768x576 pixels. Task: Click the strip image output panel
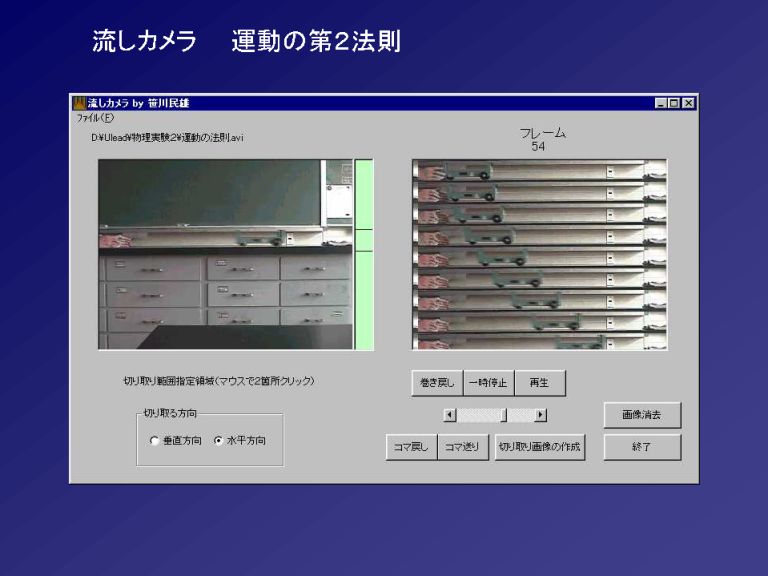tap(539, 254)
